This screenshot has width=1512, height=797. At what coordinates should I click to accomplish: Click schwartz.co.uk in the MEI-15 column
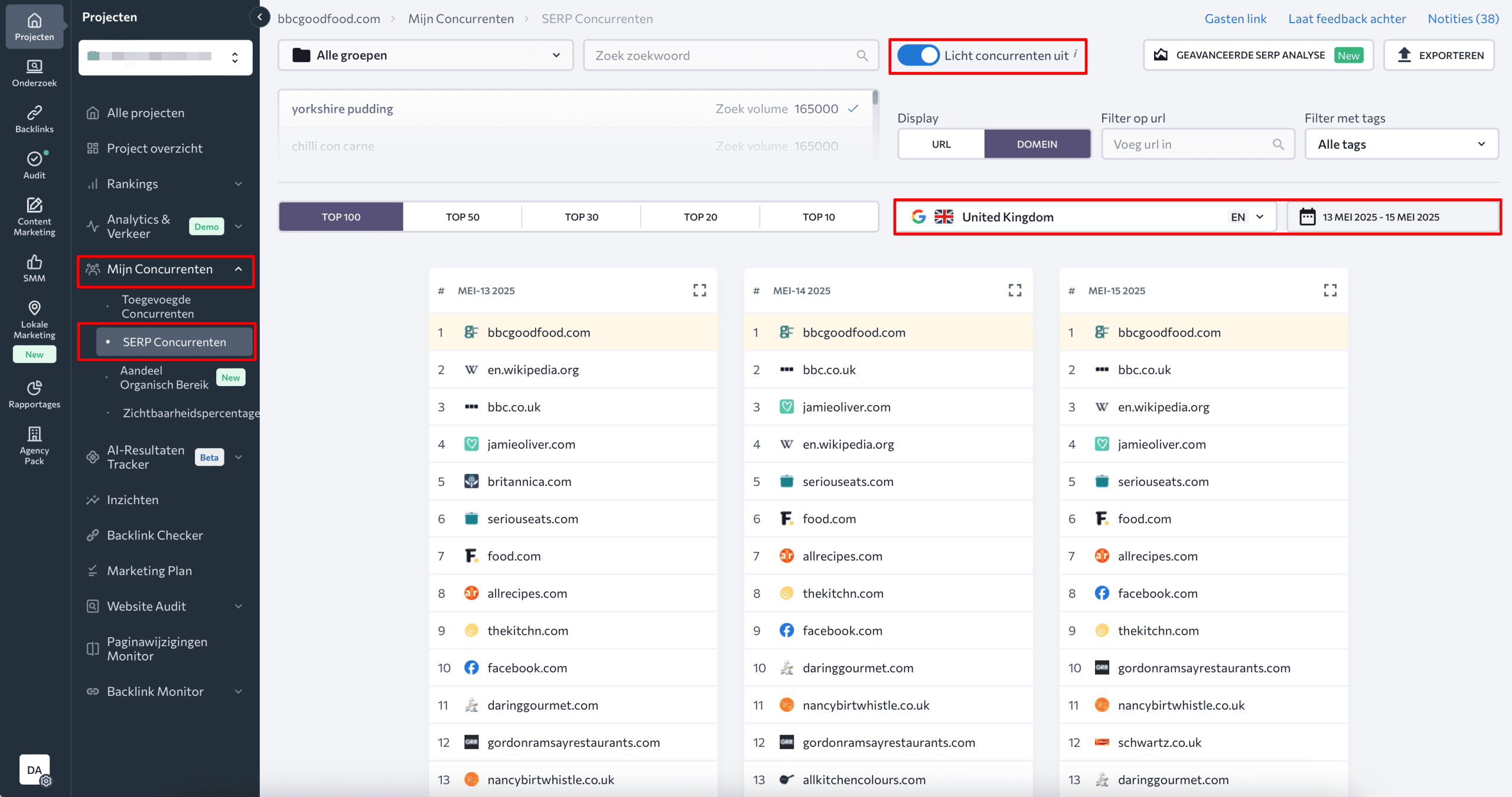pyautogui.click(x=1159, y=742)
